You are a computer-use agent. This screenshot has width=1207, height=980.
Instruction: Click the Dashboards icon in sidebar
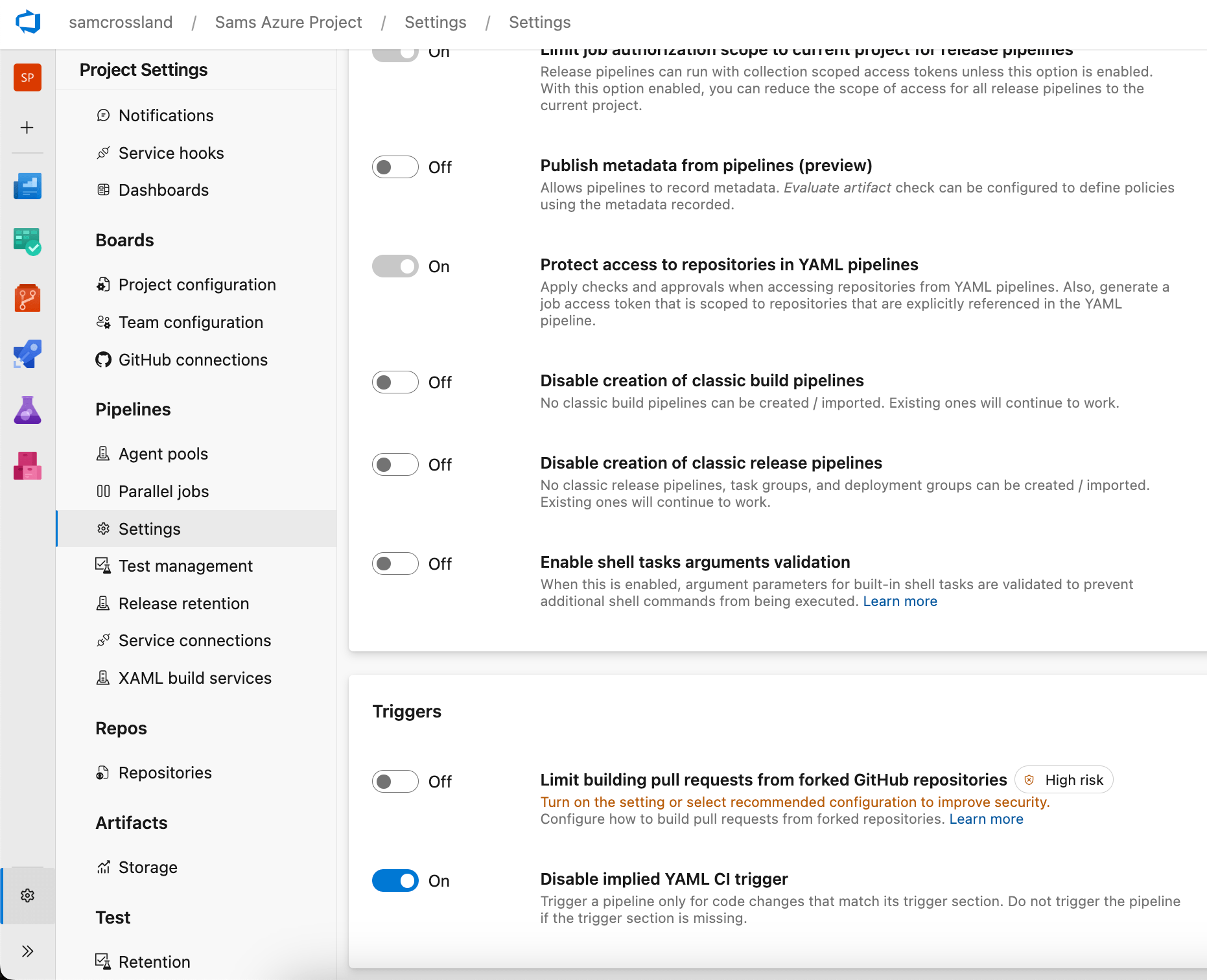pos(103,190)
